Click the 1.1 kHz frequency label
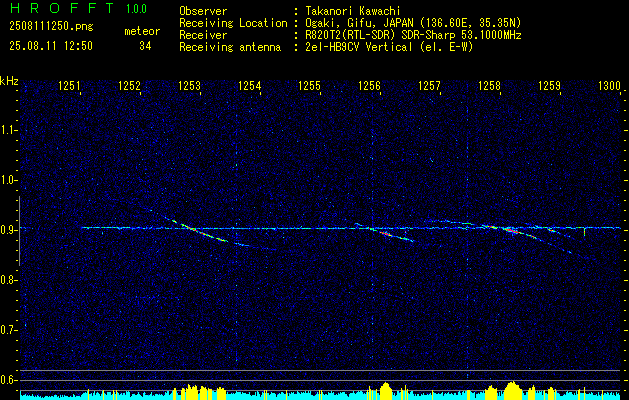Viewport: 629px width, 400px height. tap(7, 130)
